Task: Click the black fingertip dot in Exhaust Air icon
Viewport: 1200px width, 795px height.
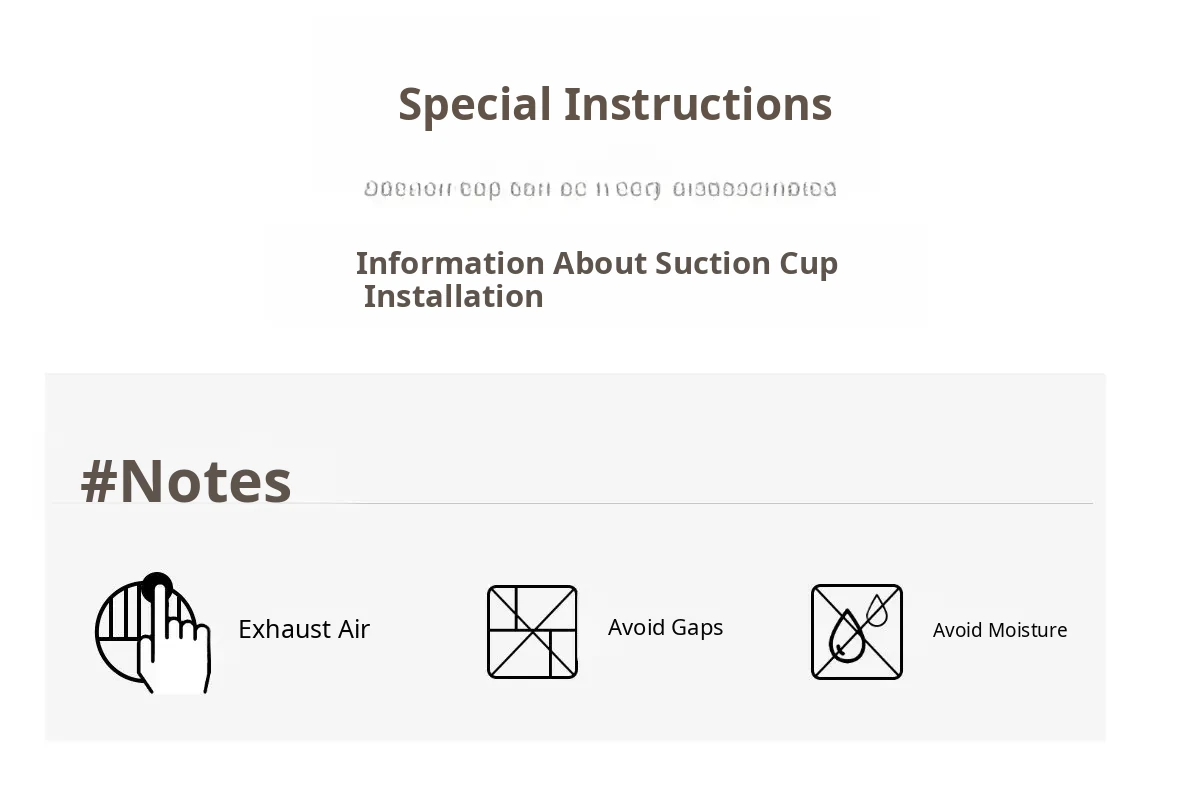Action: (x=157, y=587)
